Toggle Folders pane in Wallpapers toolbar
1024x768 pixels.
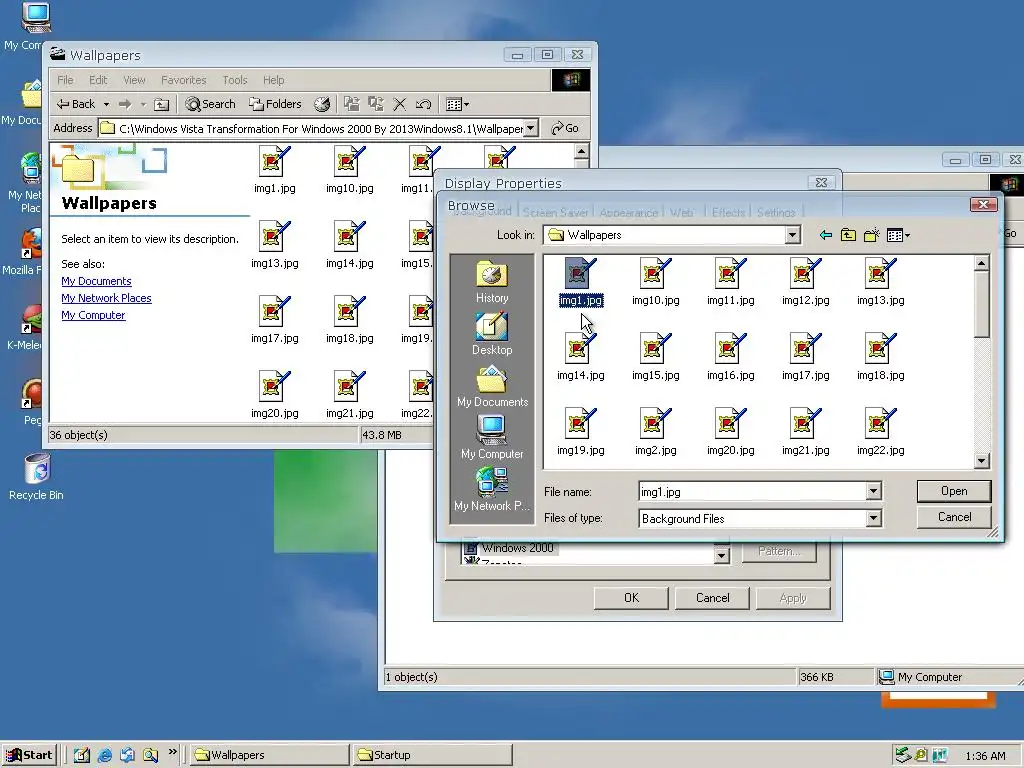(275, 104)
